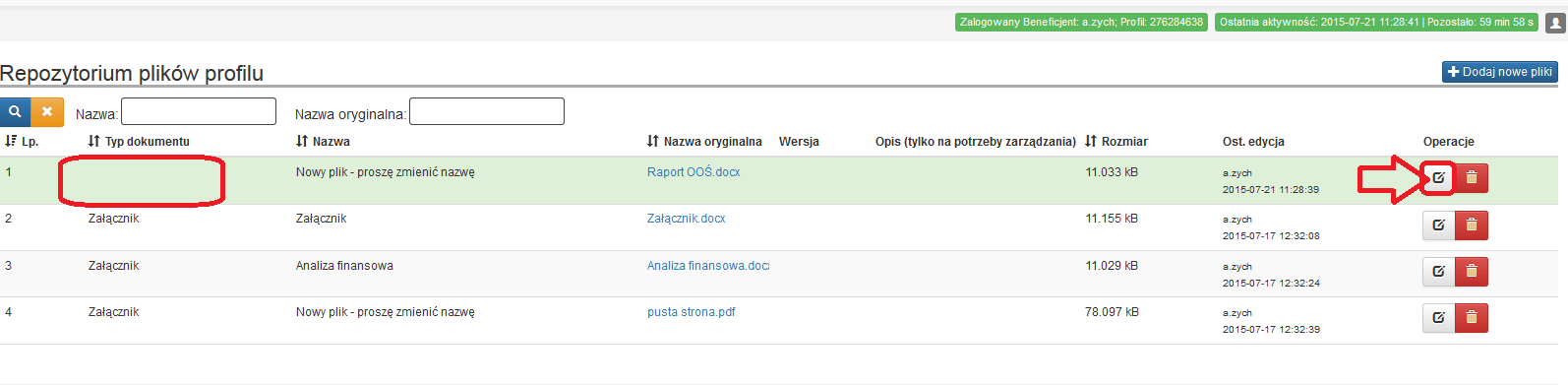Screen dimensions: 1568x385
Task: Click the orange clear filter X button
Action: [47, 112]
